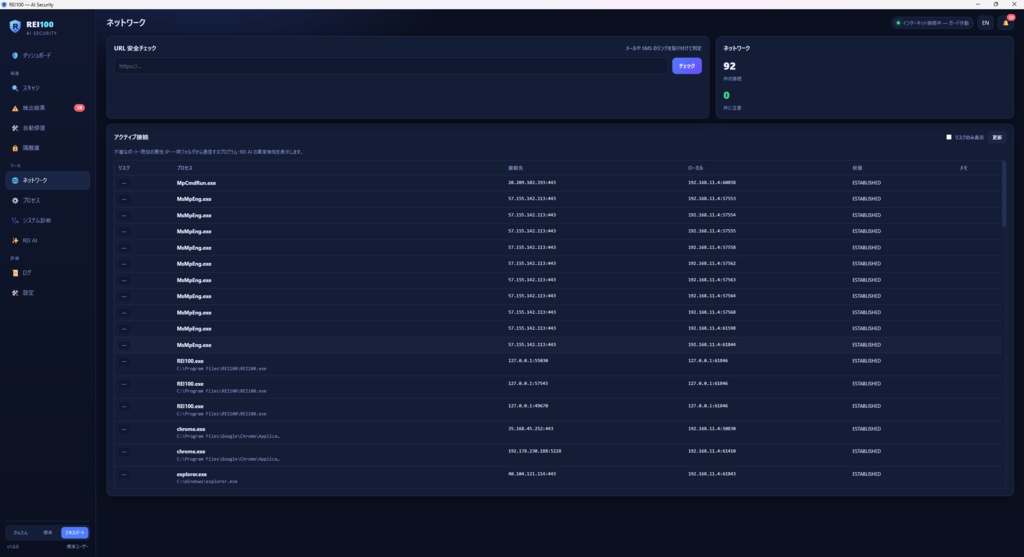Image resolution: width=1024 pixels, height=557 pixels.
Task: Click the green 0 warnings count
Action: pos(726,95)
